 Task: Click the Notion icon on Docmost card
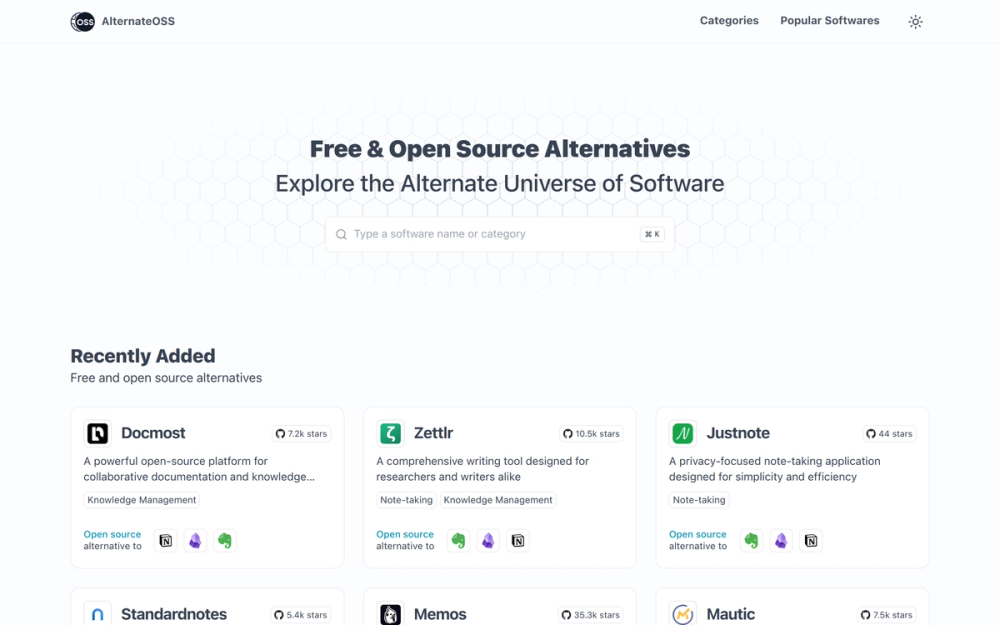(x=166, y=541)
